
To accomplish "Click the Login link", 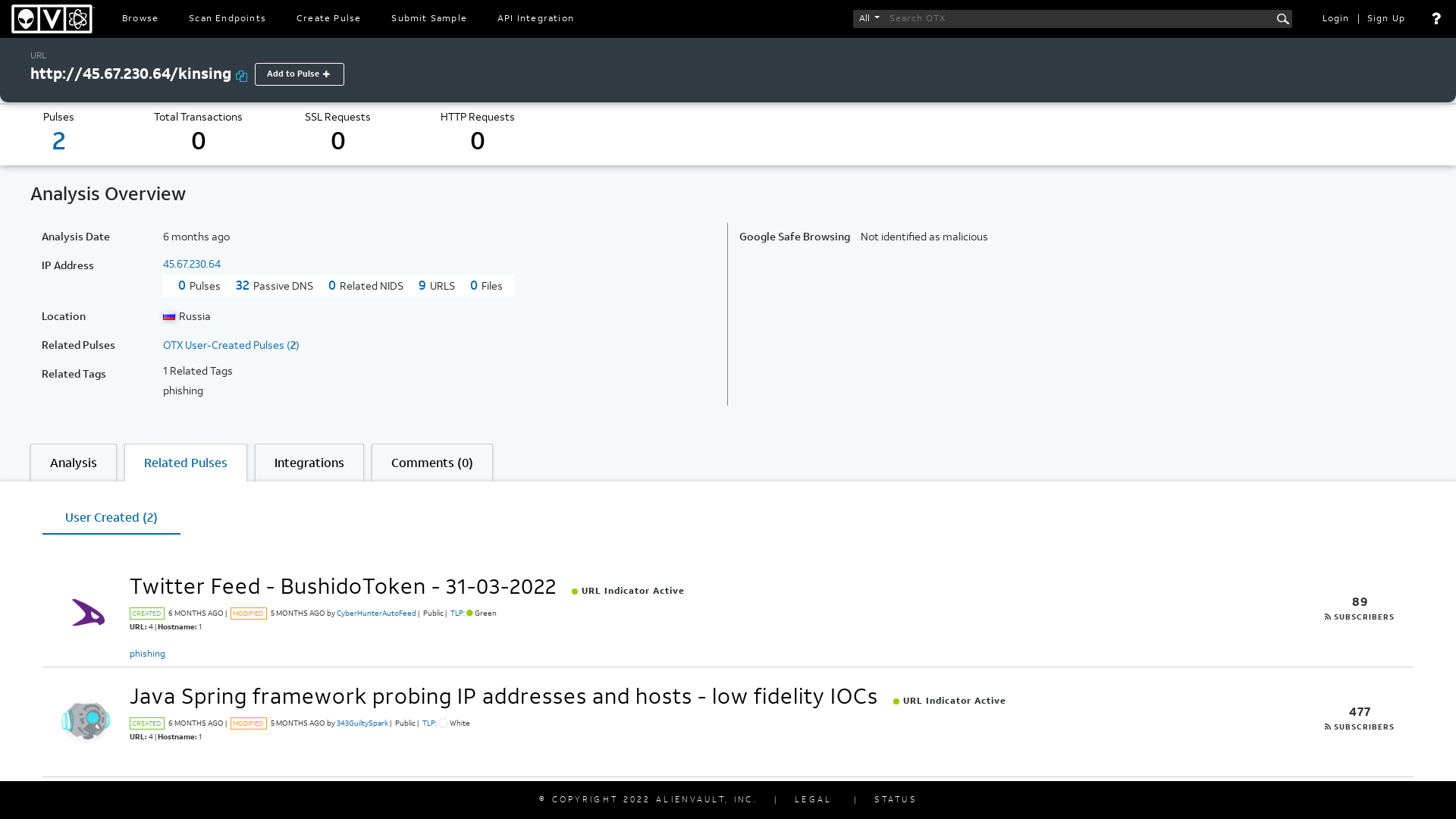I will click(1335, 18).
